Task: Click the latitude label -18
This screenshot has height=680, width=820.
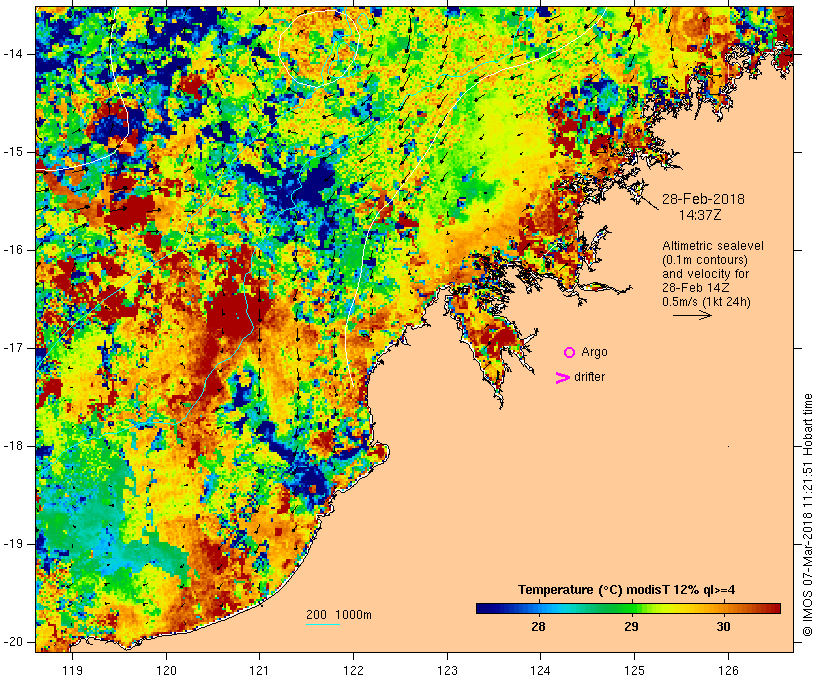Action: (x=13, y=446)
